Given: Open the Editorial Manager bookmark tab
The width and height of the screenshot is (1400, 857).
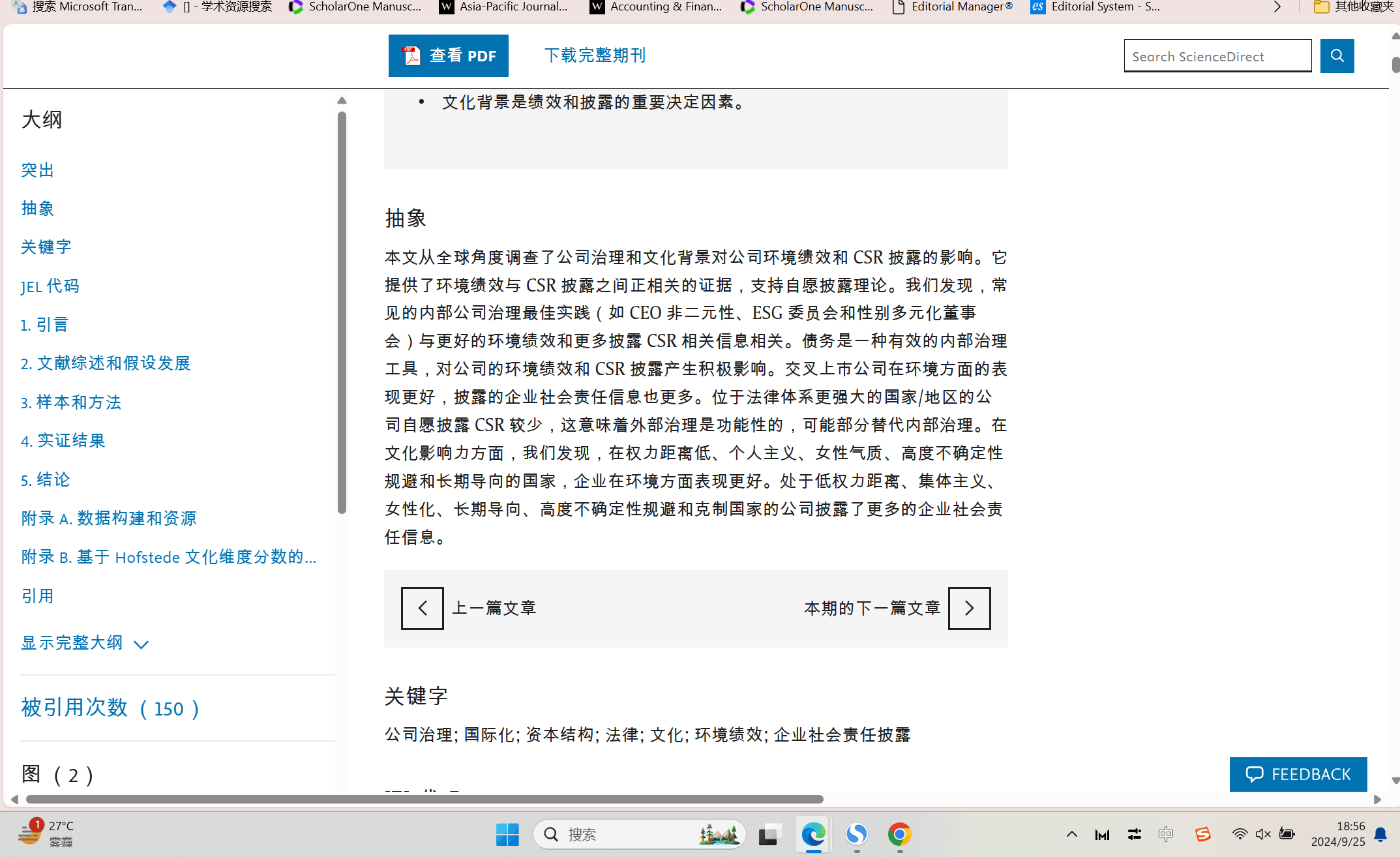Looking at the screenshot, I should (953, 7).
